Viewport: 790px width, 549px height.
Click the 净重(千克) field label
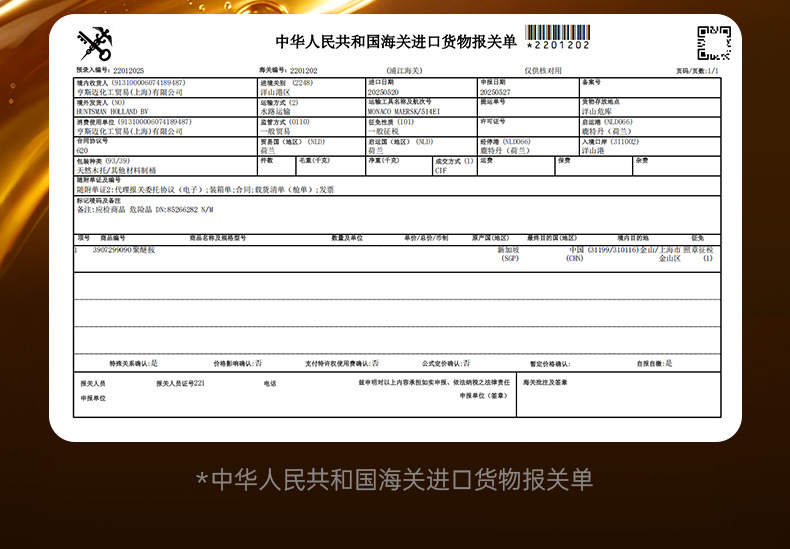coord(383,160)
